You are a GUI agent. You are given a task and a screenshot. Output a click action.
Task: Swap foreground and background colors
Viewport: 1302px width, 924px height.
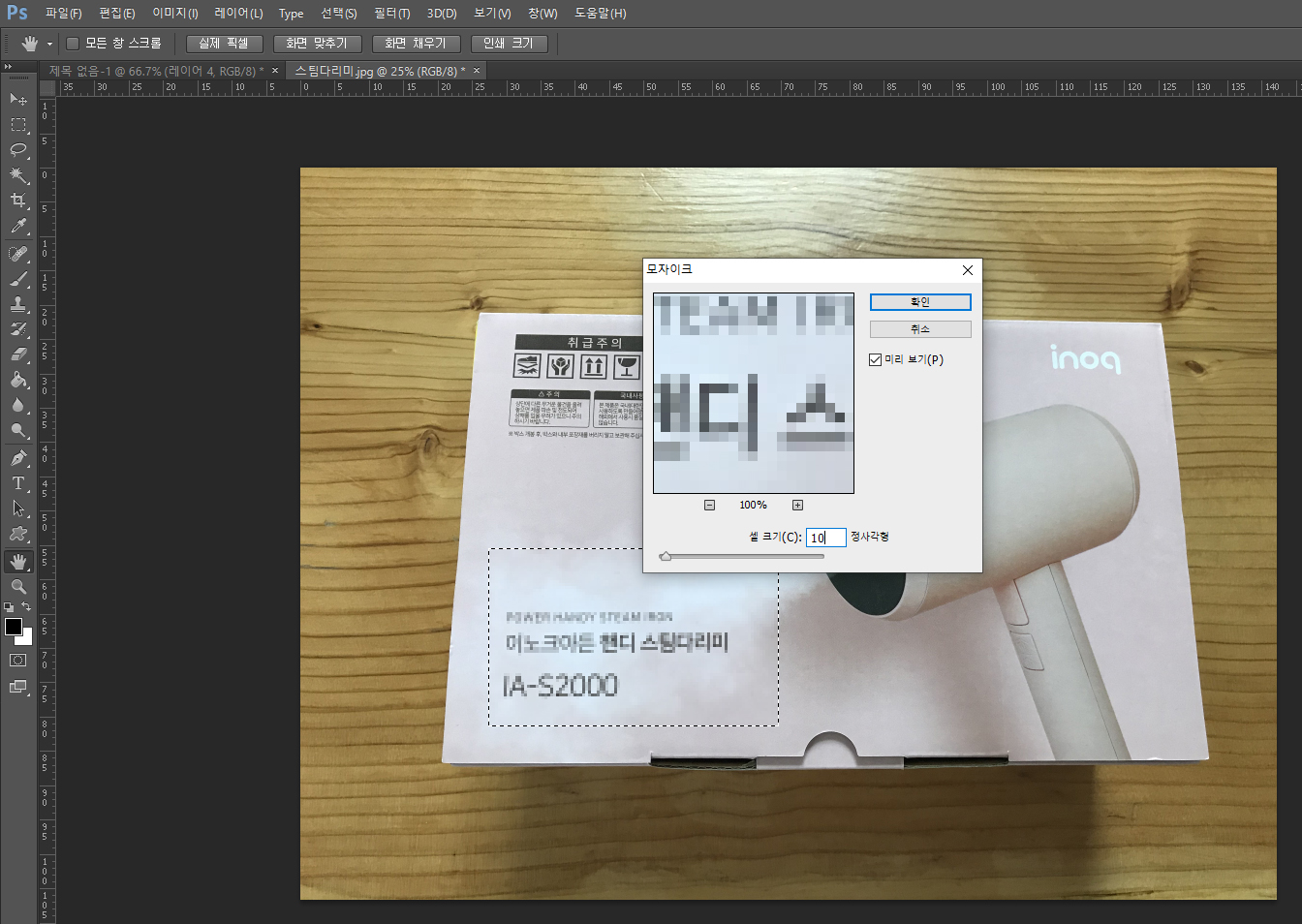tap(26, 607)
